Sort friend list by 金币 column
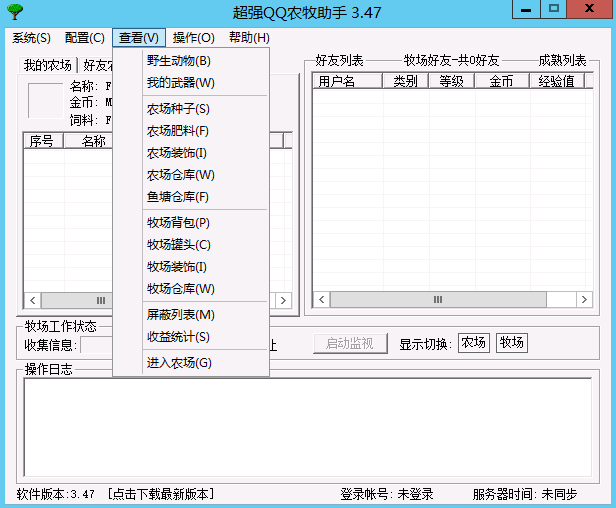Viewport: 616px width, 508px height. 502,81
